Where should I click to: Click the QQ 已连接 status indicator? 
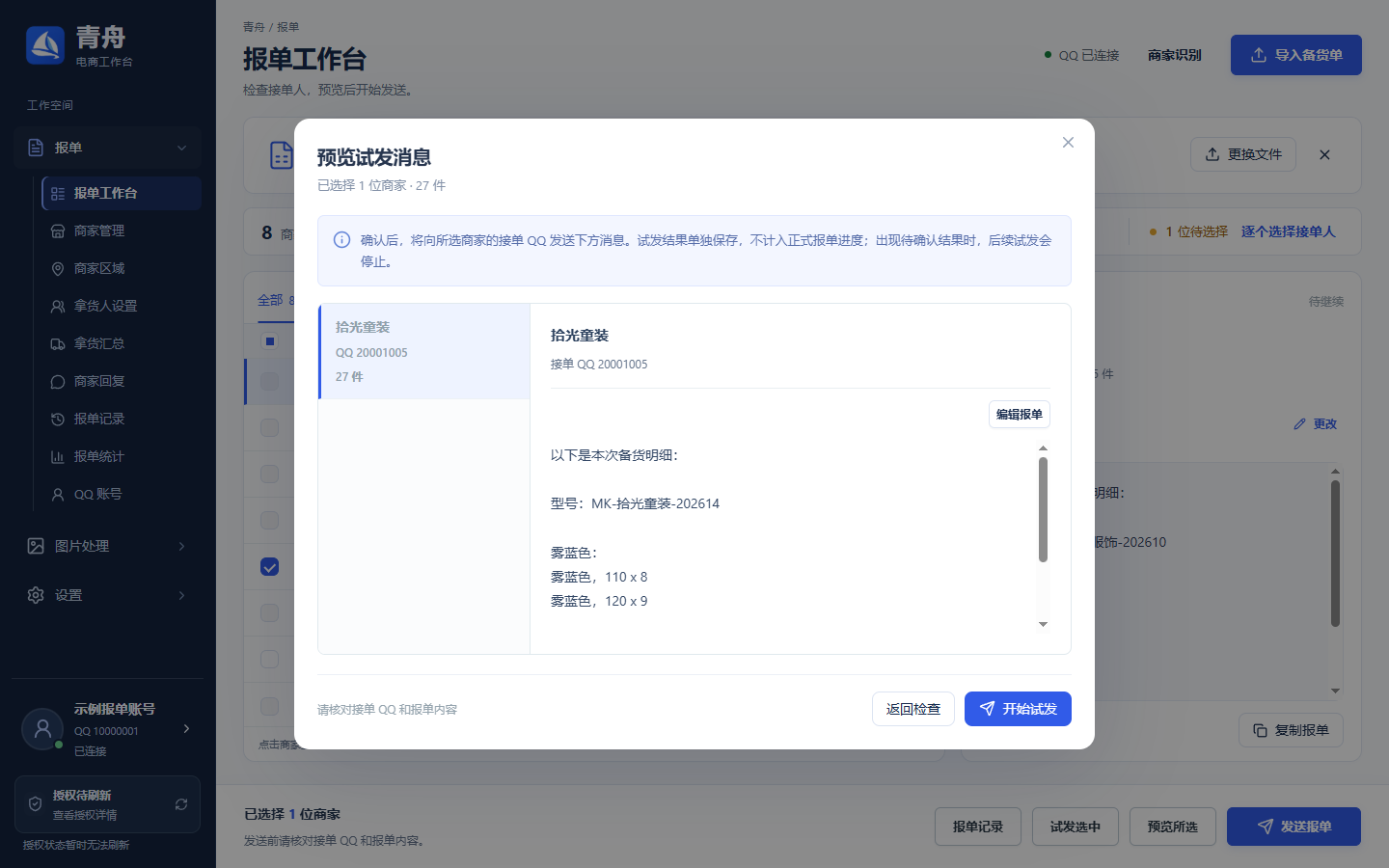pos(1082,55)
